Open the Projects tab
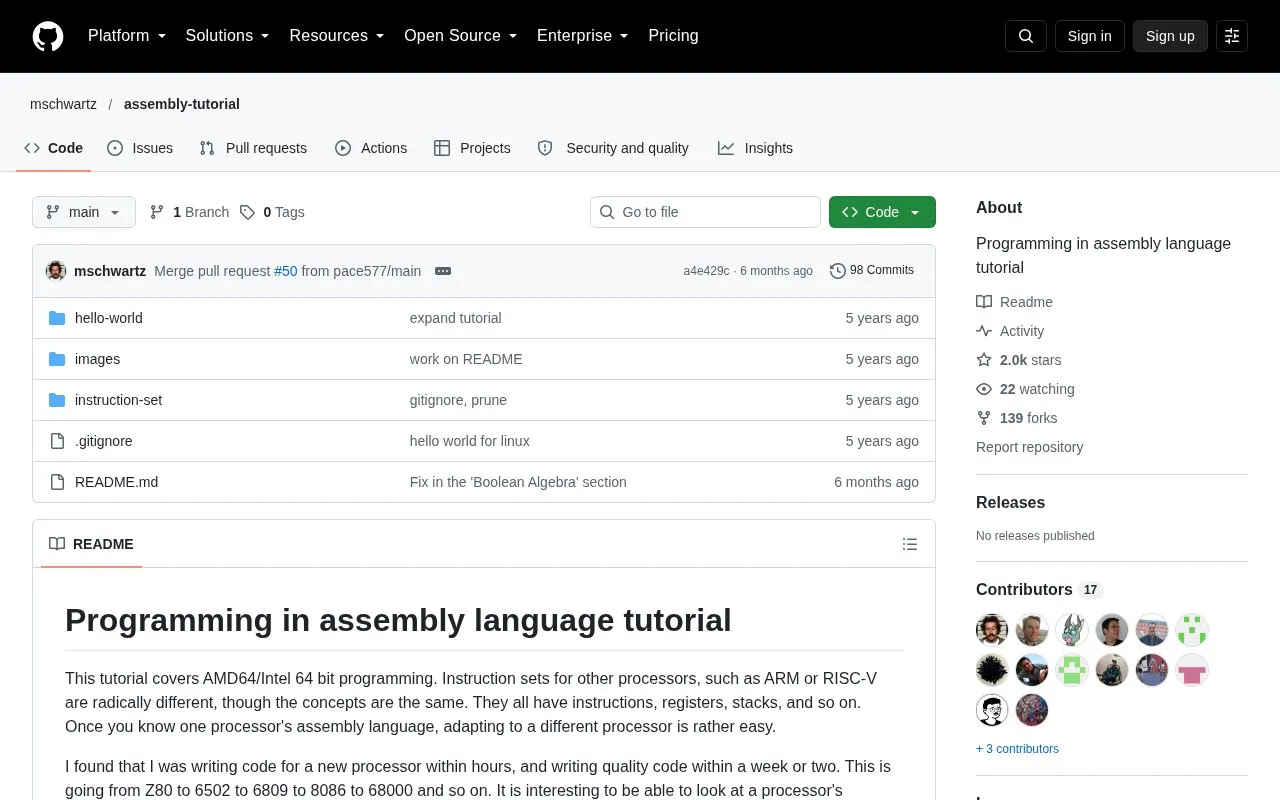Viewport: 1280px width, 800px height. pyautogui.click(x=472, y=148)
